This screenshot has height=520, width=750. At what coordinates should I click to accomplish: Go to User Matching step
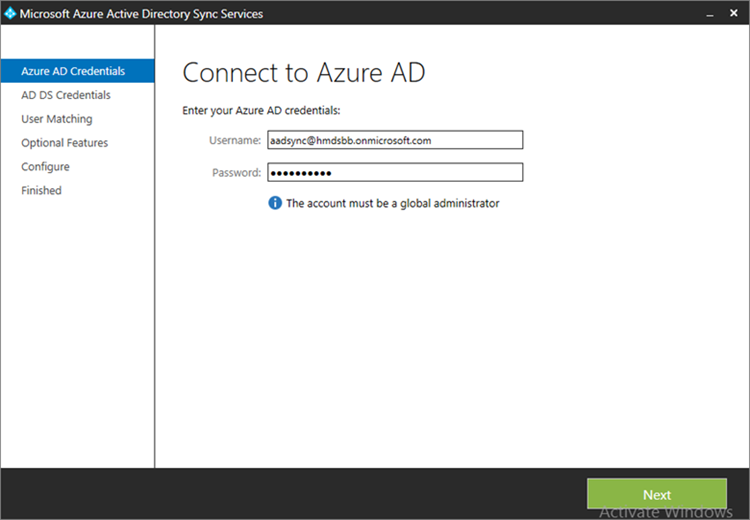pos(56,119)
